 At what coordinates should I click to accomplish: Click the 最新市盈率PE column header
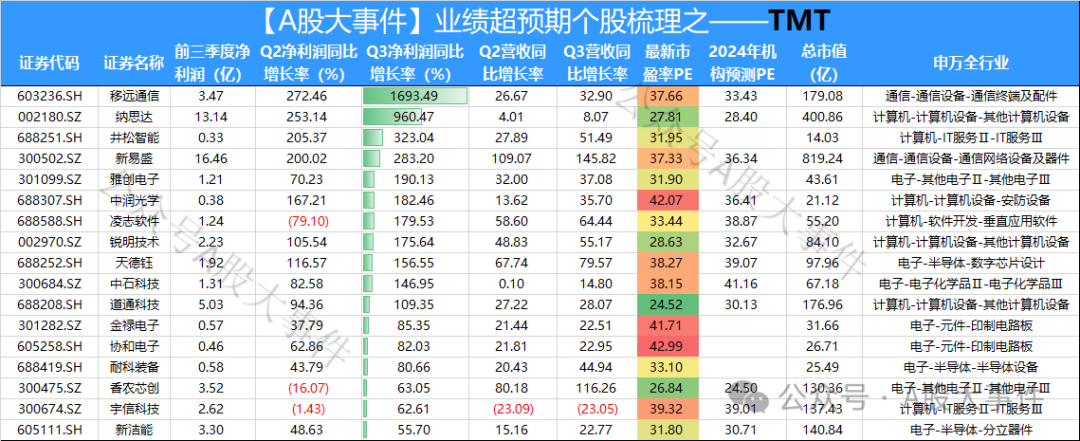(x=669, y=63)
